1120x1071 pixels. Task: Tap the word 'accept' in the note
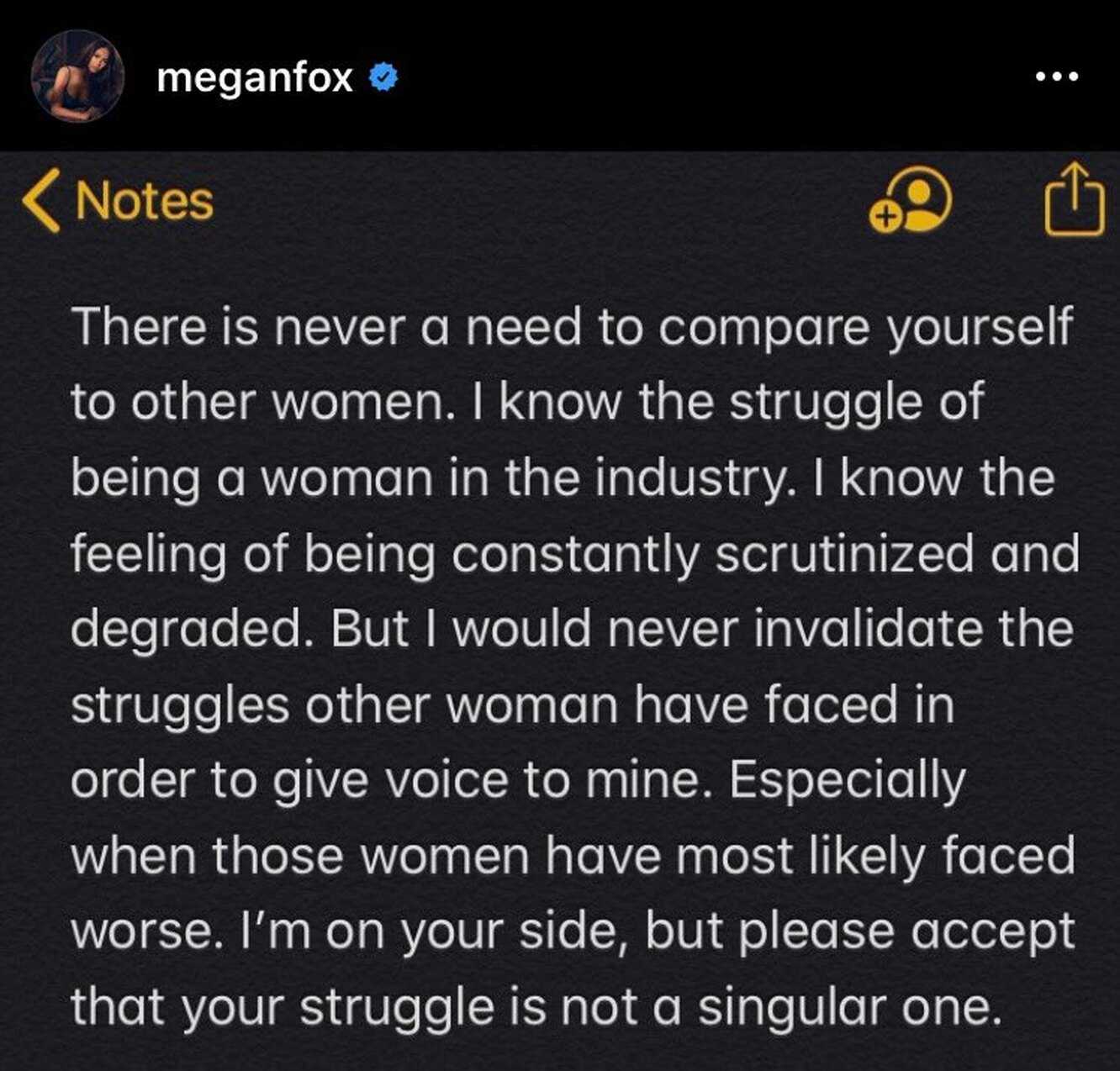pyautogui.click(x=993, y=933)
